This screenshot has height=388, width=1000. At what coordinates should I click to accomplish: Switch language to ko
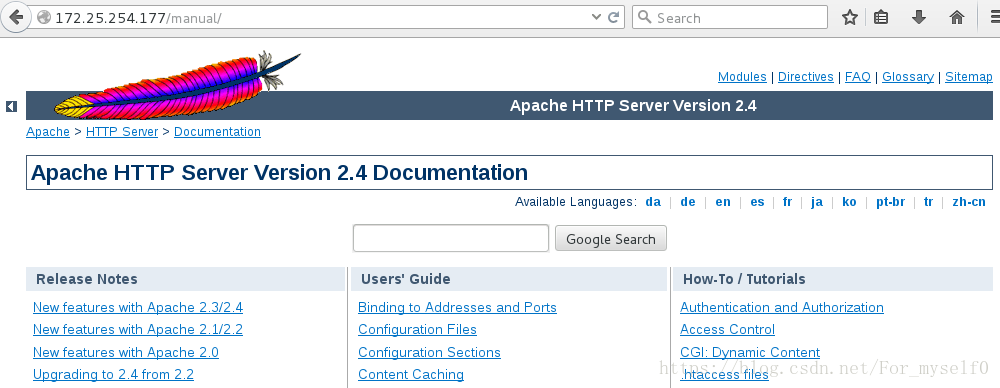point(849,202)
